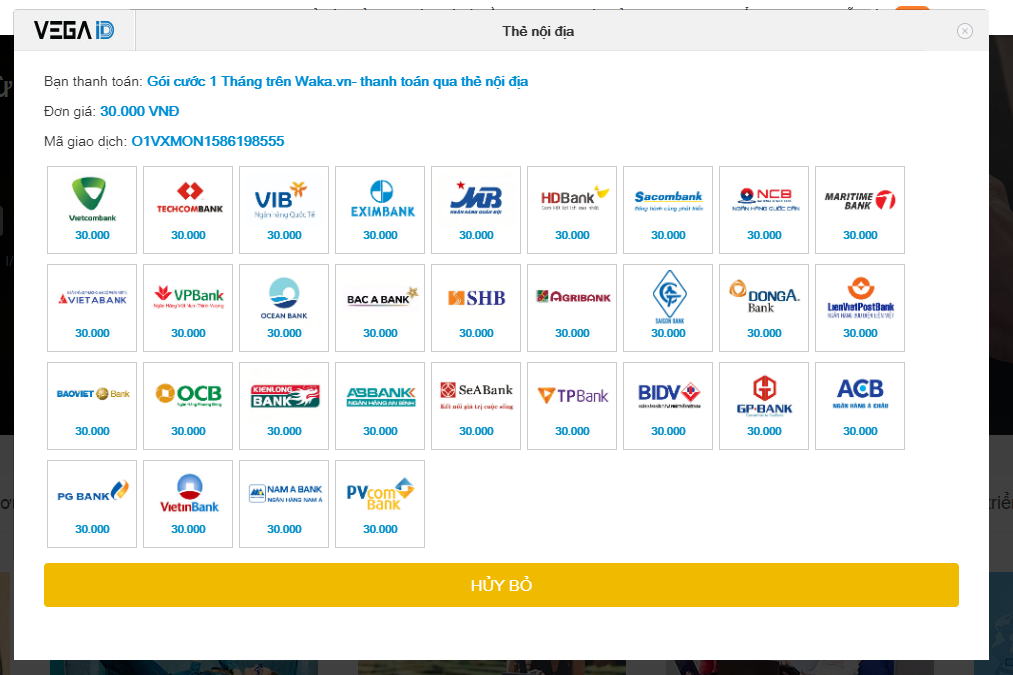Choose TPBank payment option

(x=572, y=405)
